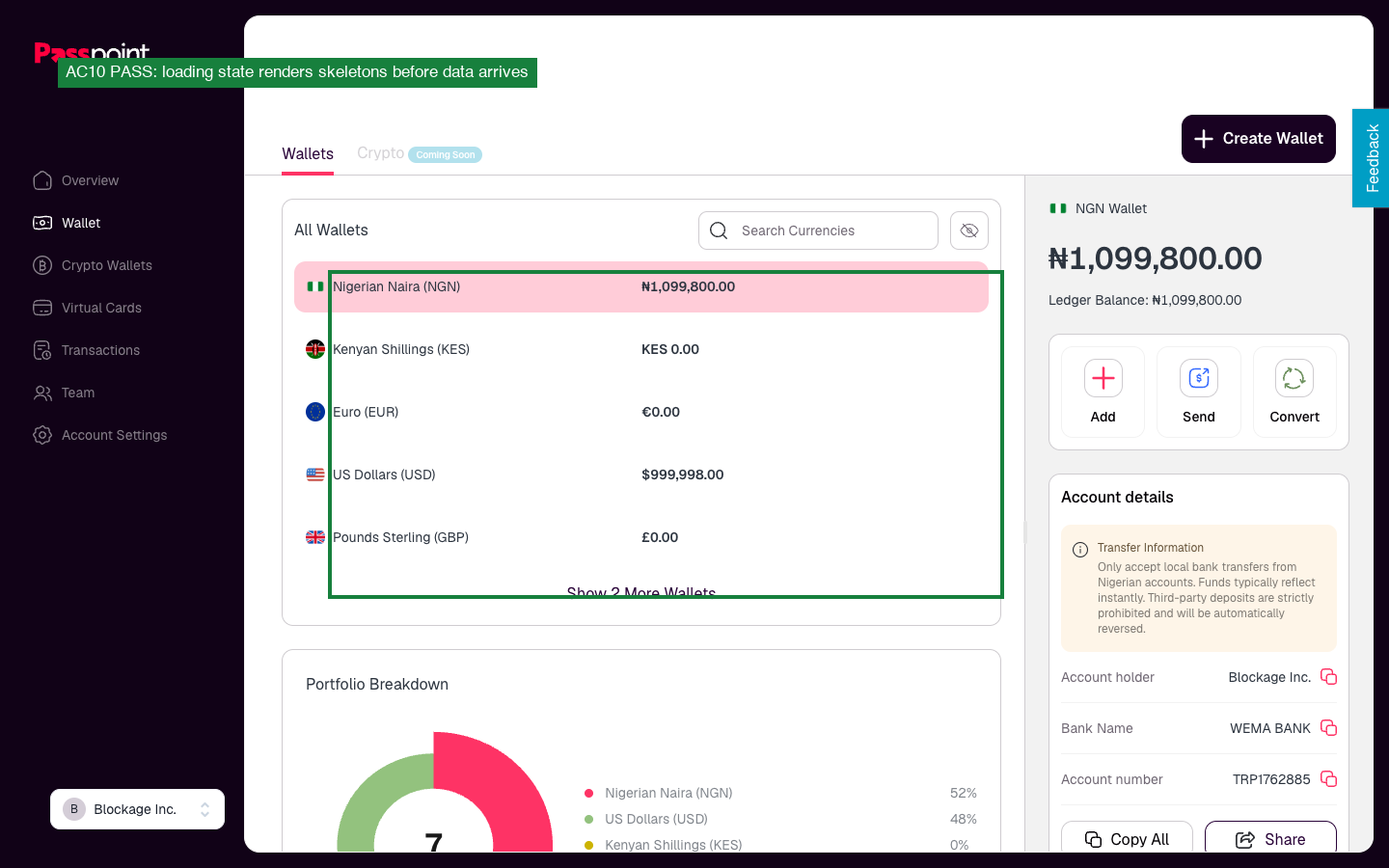Click the Nigerian flag in NGN row
This screenshot has height=868, width=1389.
point(315,286)
